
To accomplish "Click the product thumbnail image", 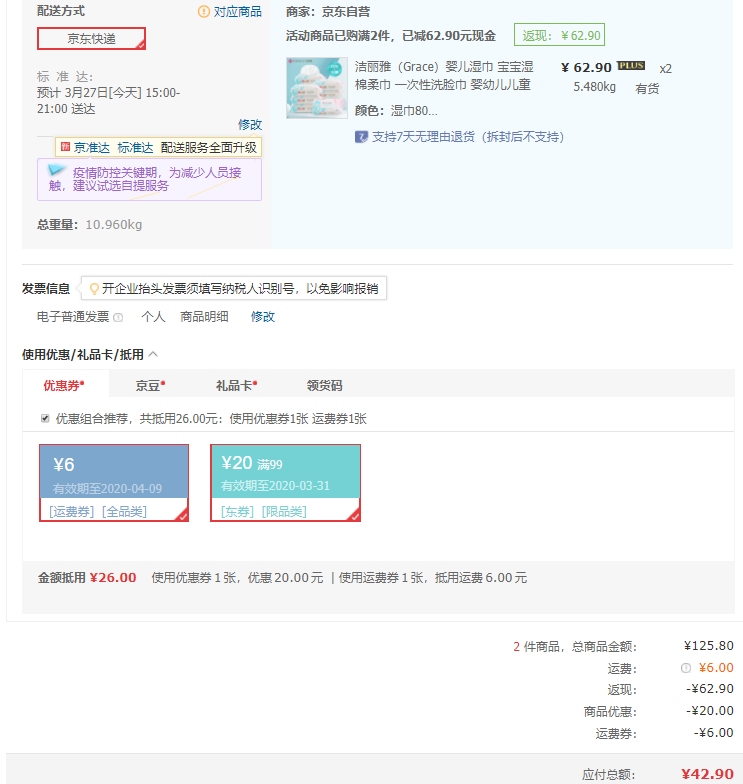I will [317, 88].
